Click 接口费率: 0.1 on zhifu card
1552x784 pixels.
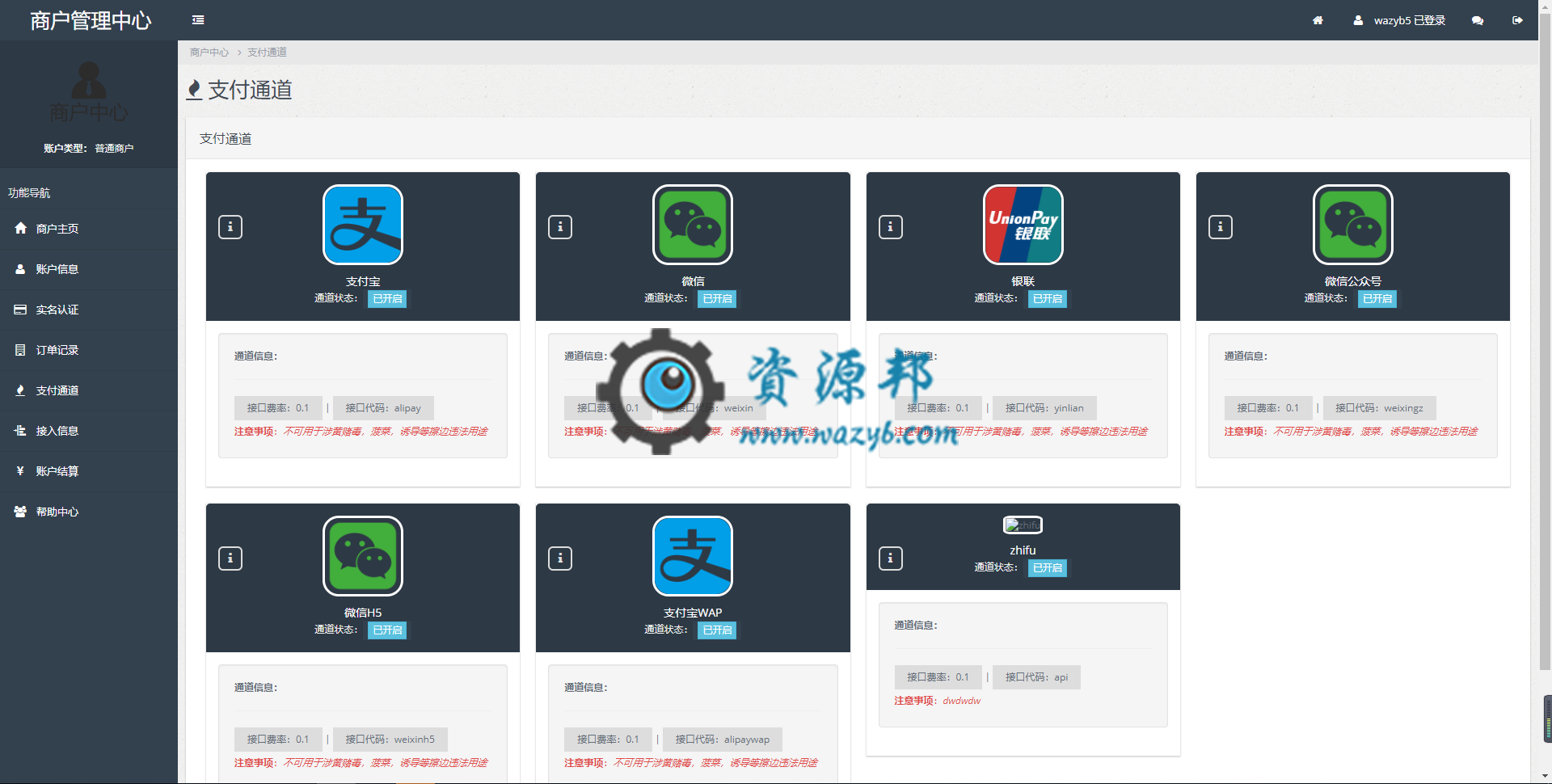pos(938,677)
